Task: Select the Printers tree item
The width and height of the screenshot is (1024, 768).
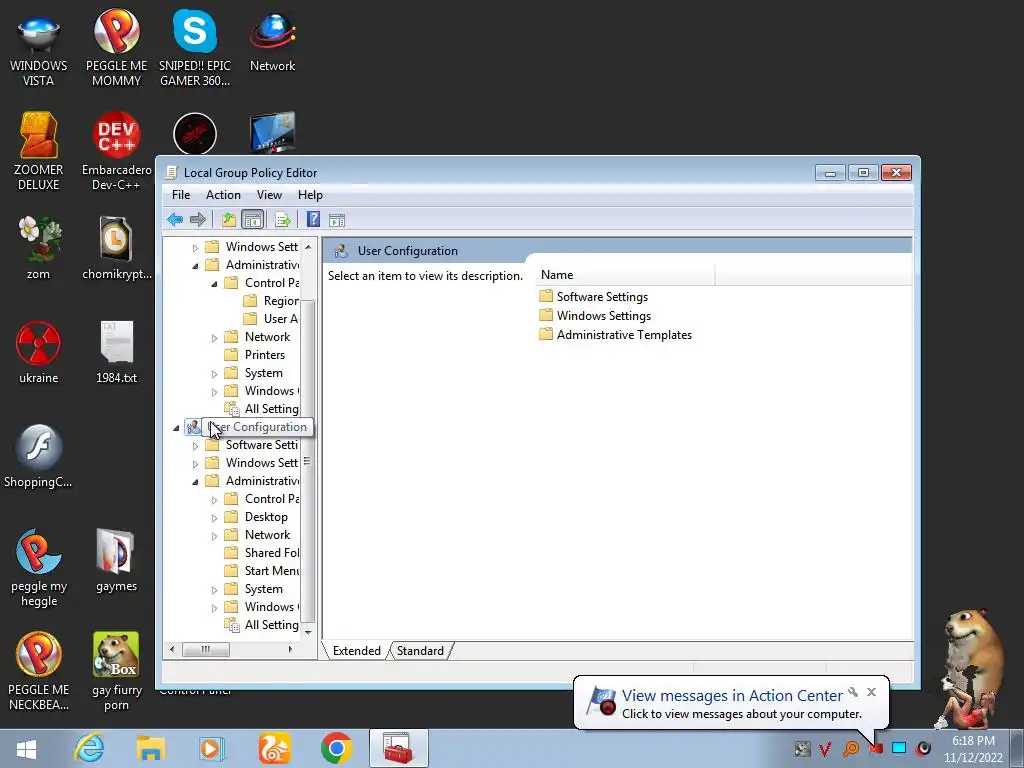Action: coord(255,355)
